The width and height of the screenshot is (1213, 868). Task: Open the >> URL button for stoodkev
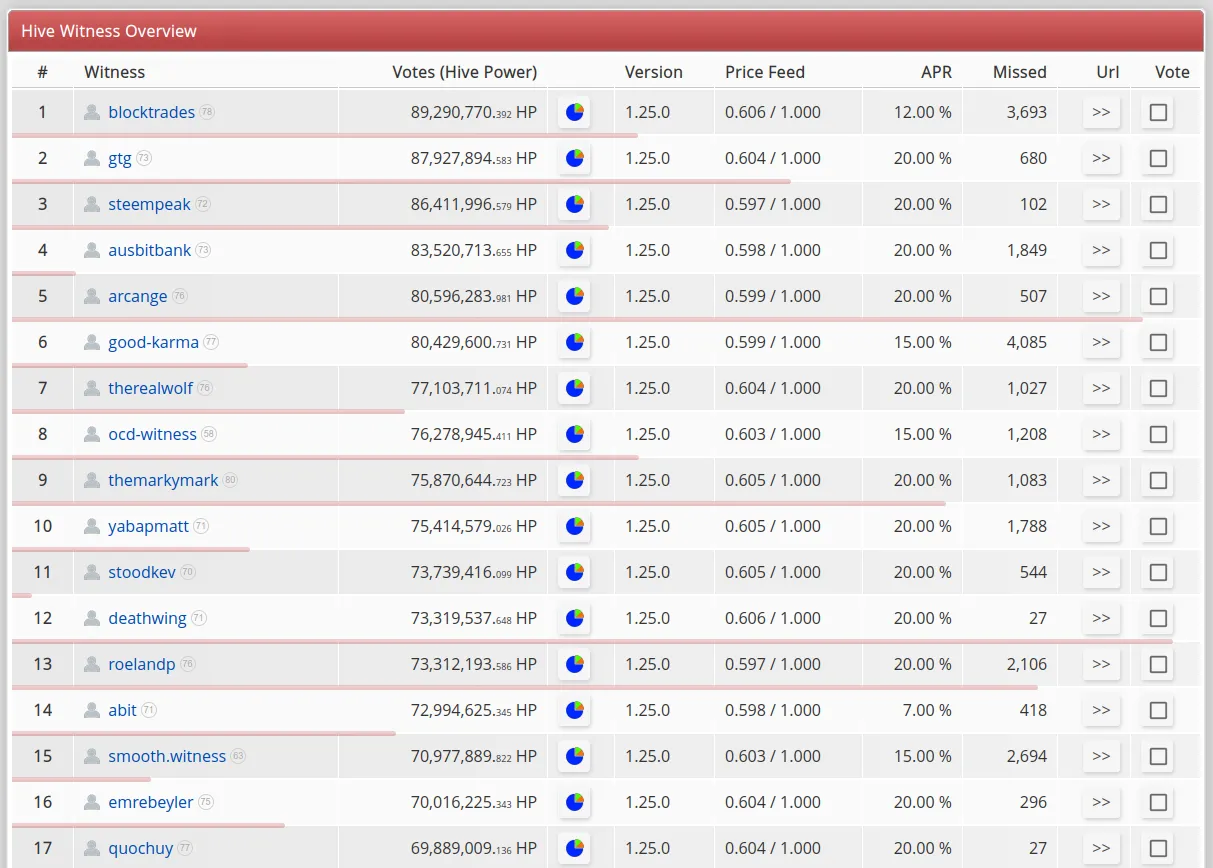1101,573
